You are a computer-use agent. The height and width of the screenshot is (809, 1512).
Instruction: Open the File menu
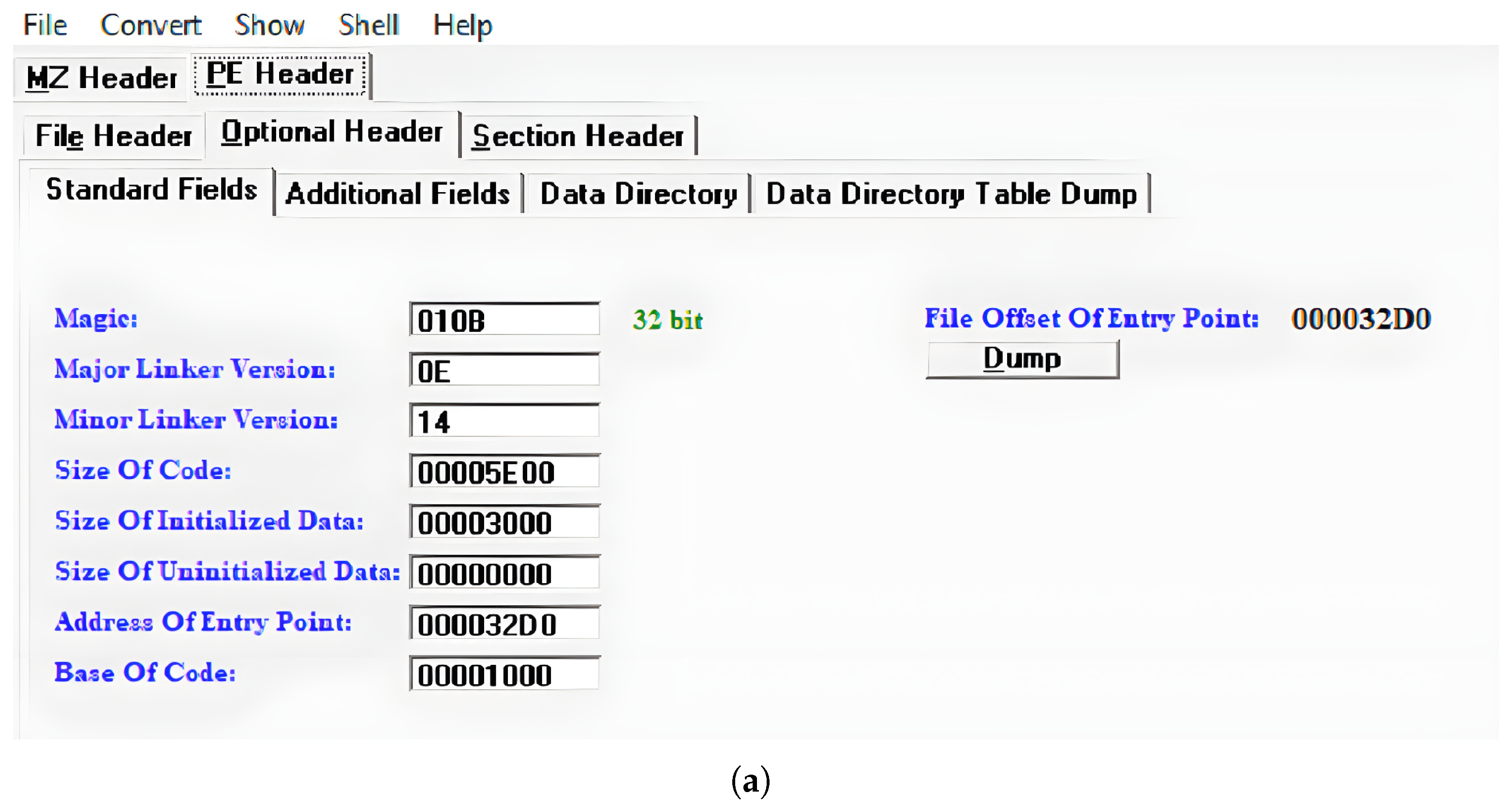(44, 25)
